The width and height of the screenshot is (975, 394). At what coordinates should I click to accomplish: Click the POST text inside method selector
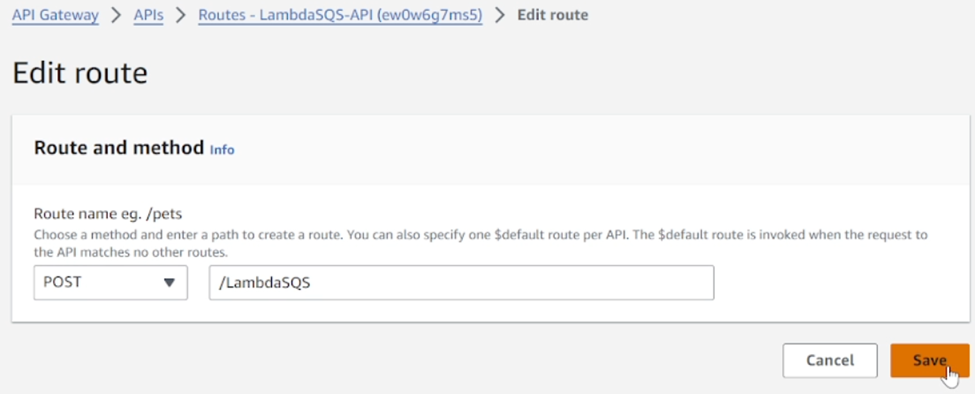[63, 283]
